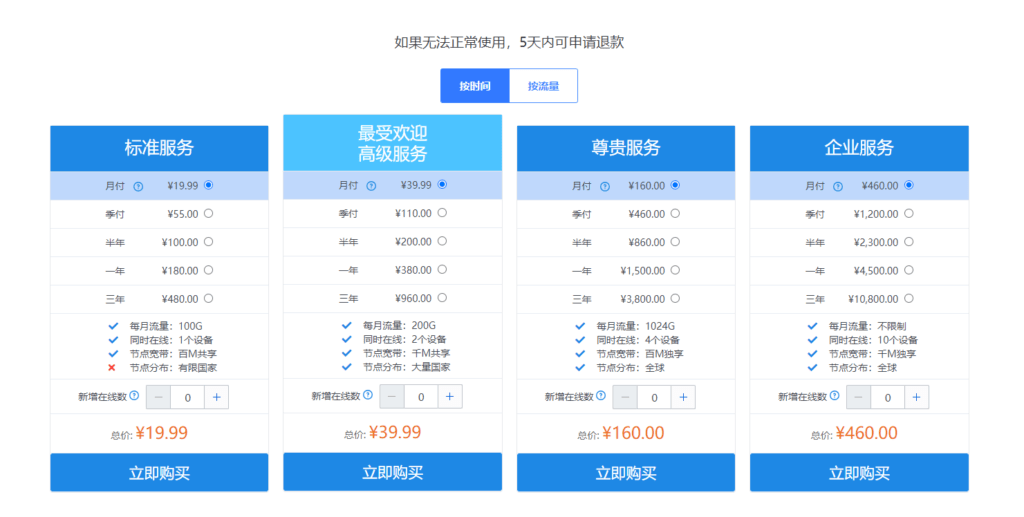Click 立即购买 under 企业服务

[x=859, y=473]
